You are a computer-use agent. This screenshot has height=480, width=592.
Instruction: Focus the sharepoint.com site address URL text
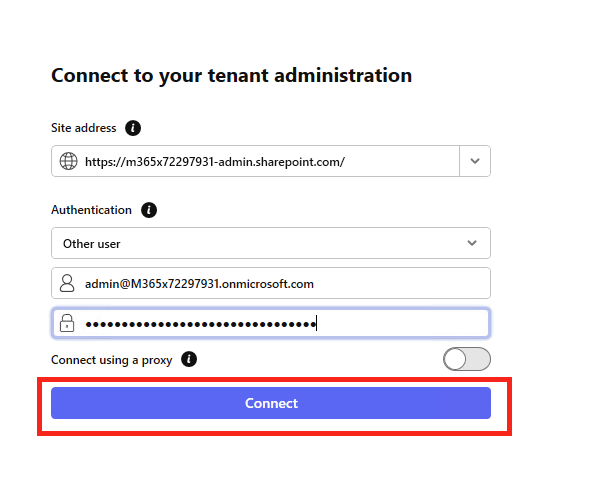tap(215, 162)
